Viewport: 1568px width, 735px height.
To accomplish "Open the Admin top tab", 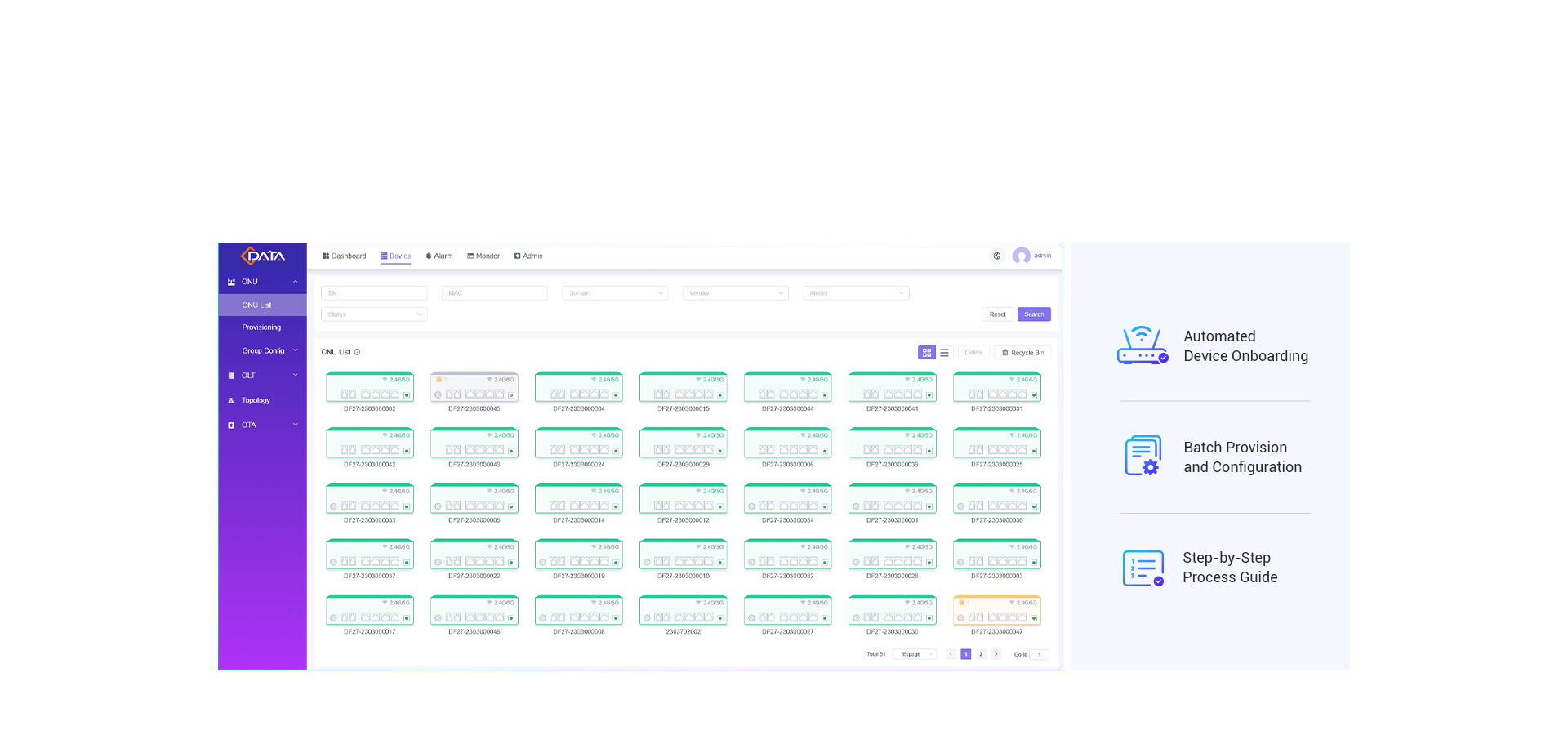I will pyautogui.click(x=528, y=256).
